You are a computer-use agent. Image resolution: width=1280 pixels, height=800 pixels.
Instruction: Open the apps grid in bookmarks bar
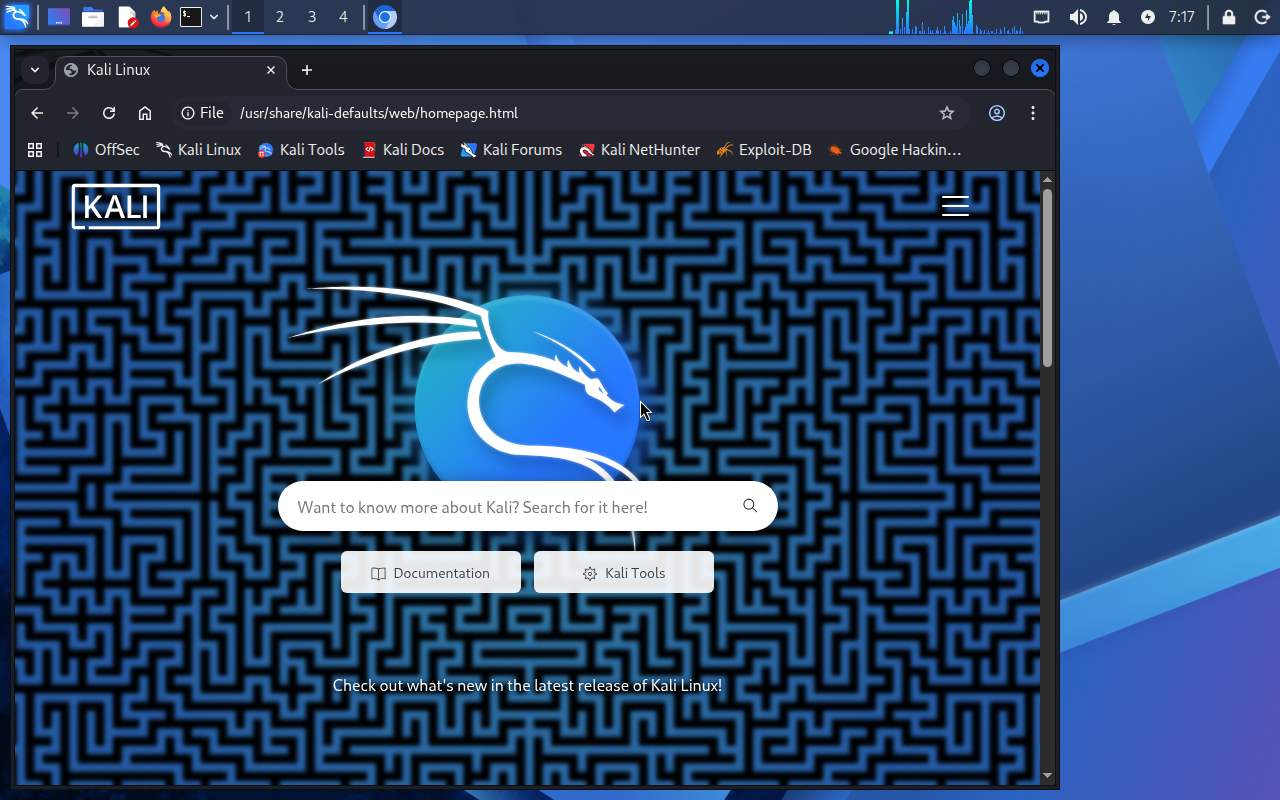click(35, 150)
